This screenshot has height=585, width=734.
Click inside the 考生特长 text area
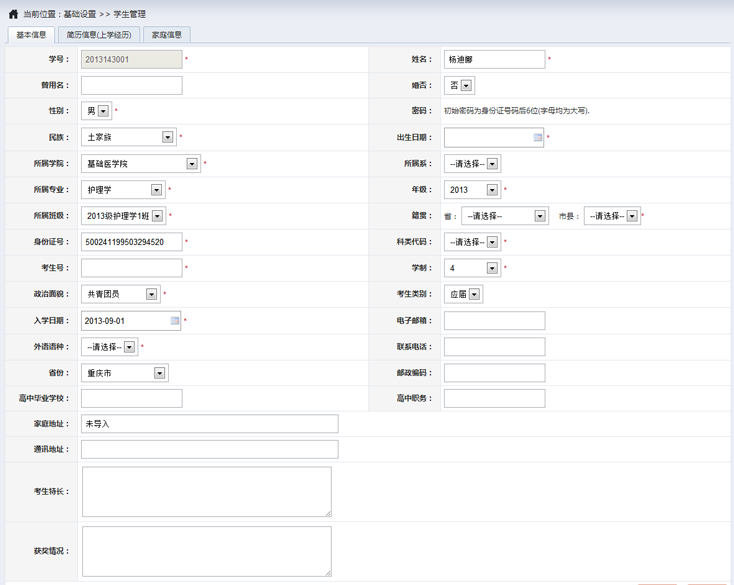pyautogui.click(x=206, y=492)
